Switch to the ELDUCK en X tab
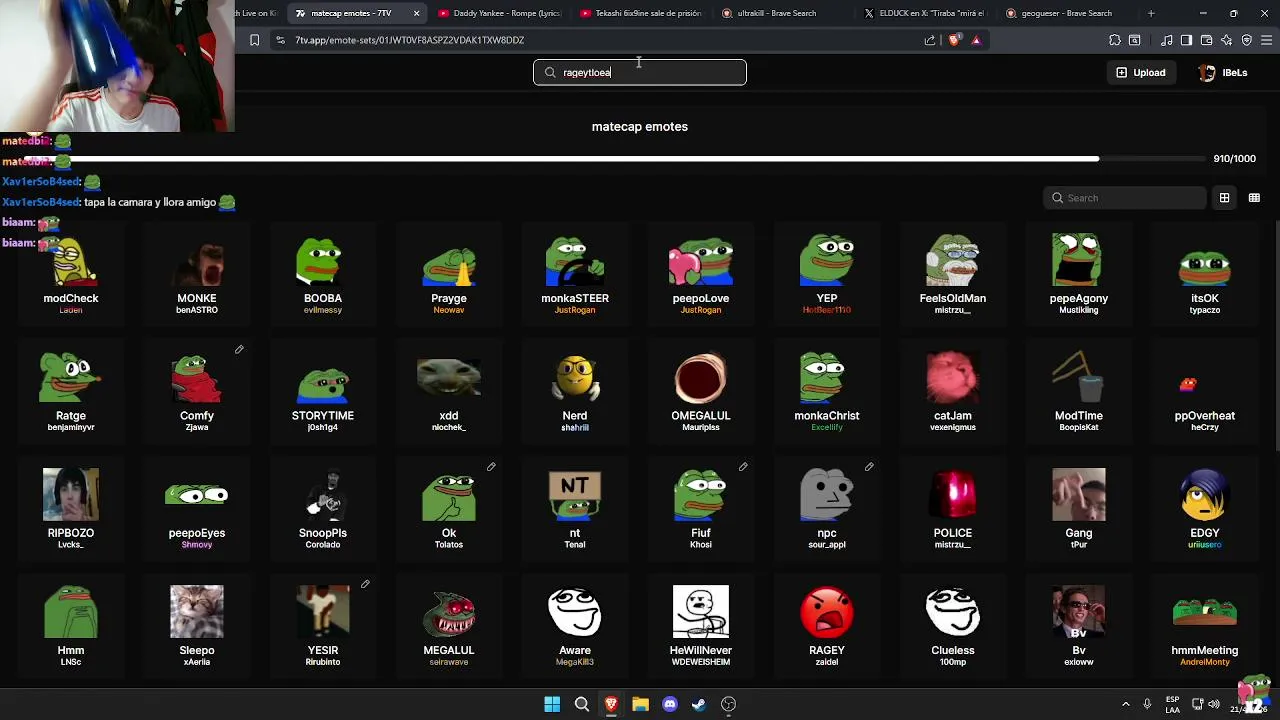The height and width of the screenshot is (720, 1280). click(x=926, y=13)
